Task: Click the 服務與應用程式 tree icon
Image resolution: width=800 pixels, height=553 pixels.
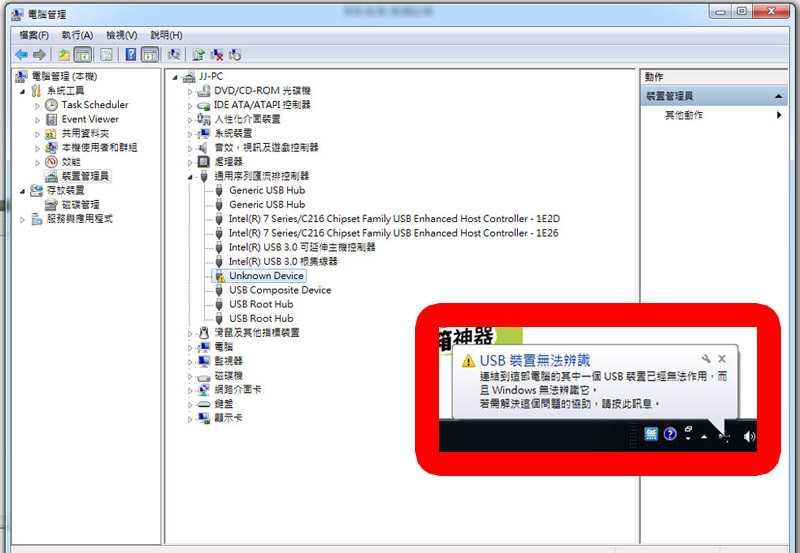Action: [36, 219]
